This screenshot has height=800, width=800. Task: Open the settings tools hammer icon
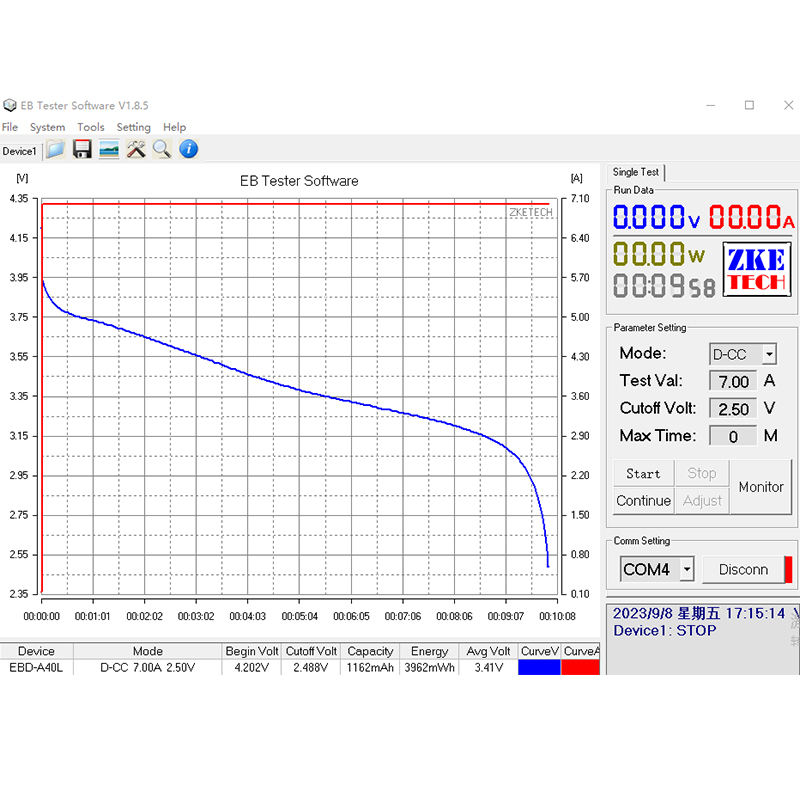pos(136,149)
